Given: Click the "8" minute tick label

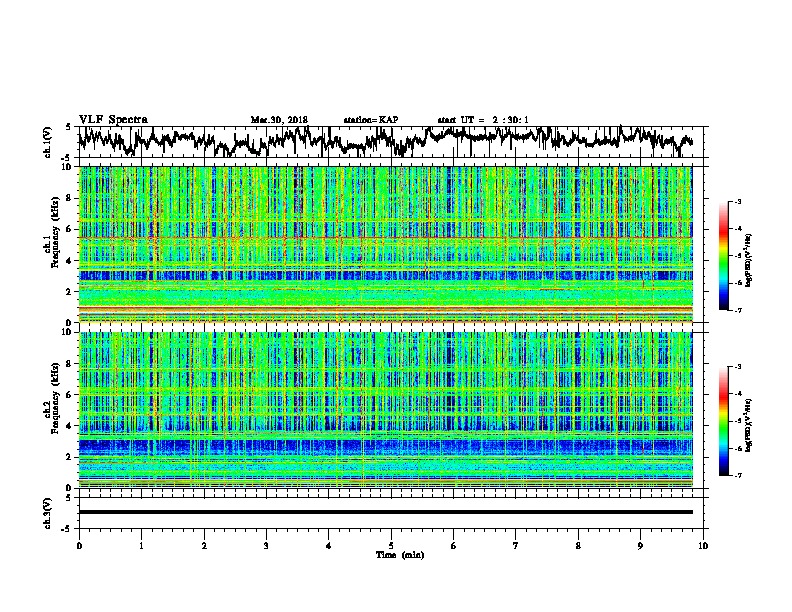Looking at the screenshot, I should click(578, 546).
